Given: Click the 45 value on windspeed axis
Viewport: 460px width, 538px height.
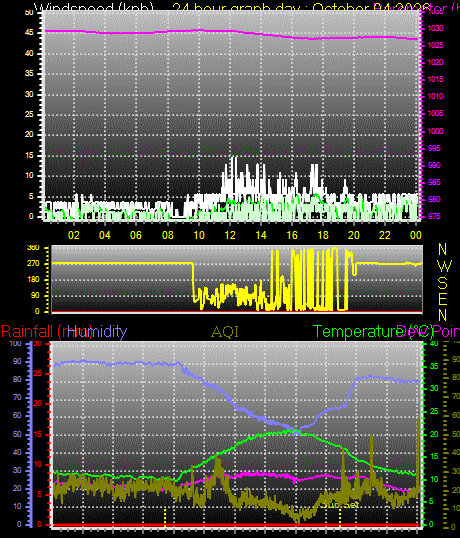Looking at the screenshot, I should [x=30, y=33].
